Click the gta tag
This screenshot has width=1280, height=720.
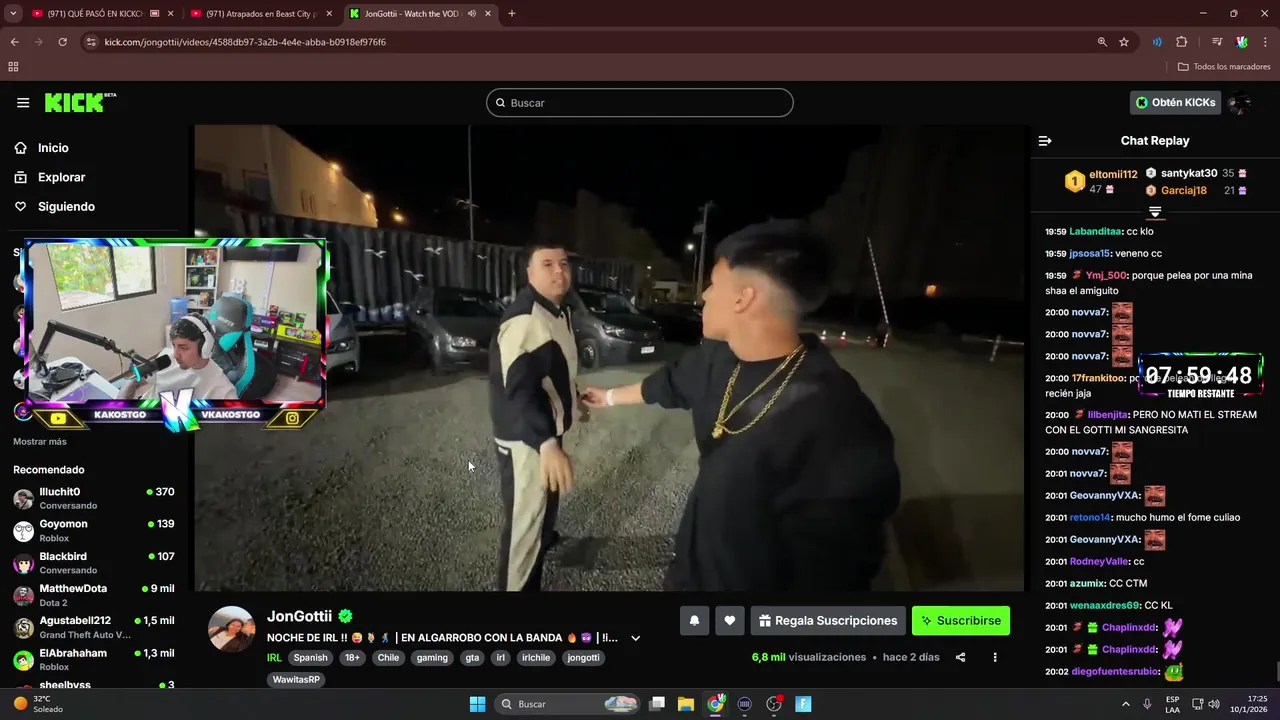472,658
